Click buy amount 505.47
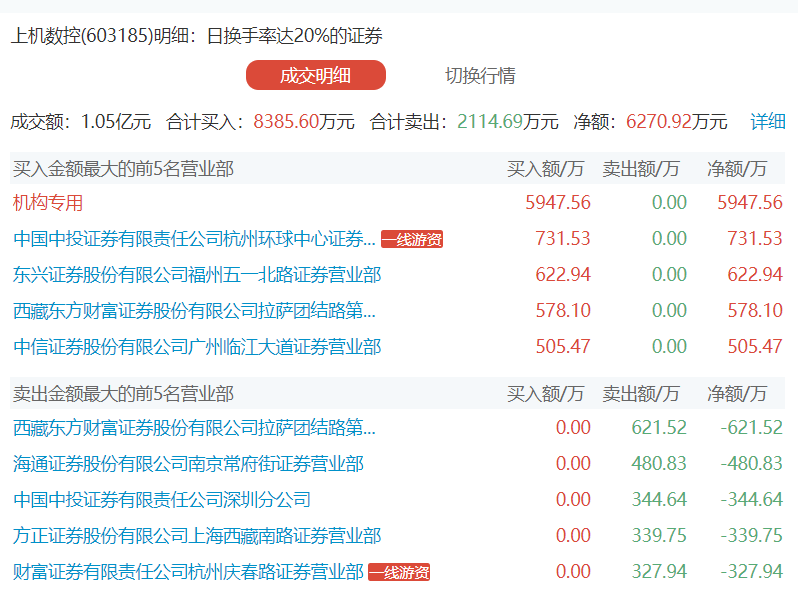 (563, 347)
